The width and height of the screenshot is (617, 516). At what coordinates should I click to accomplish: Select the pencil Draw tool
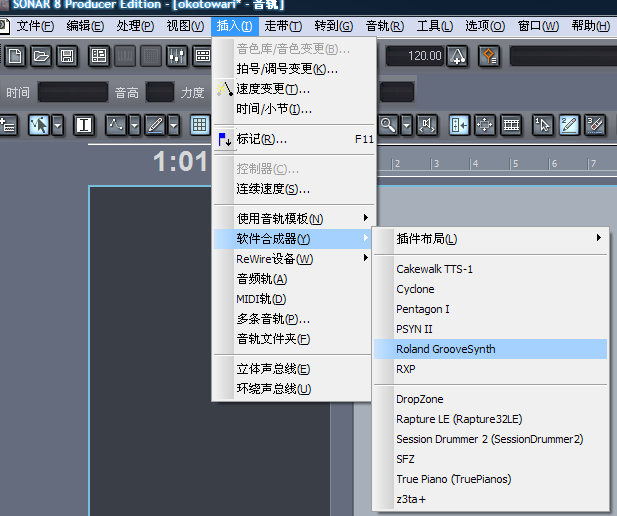click(155, 126)
